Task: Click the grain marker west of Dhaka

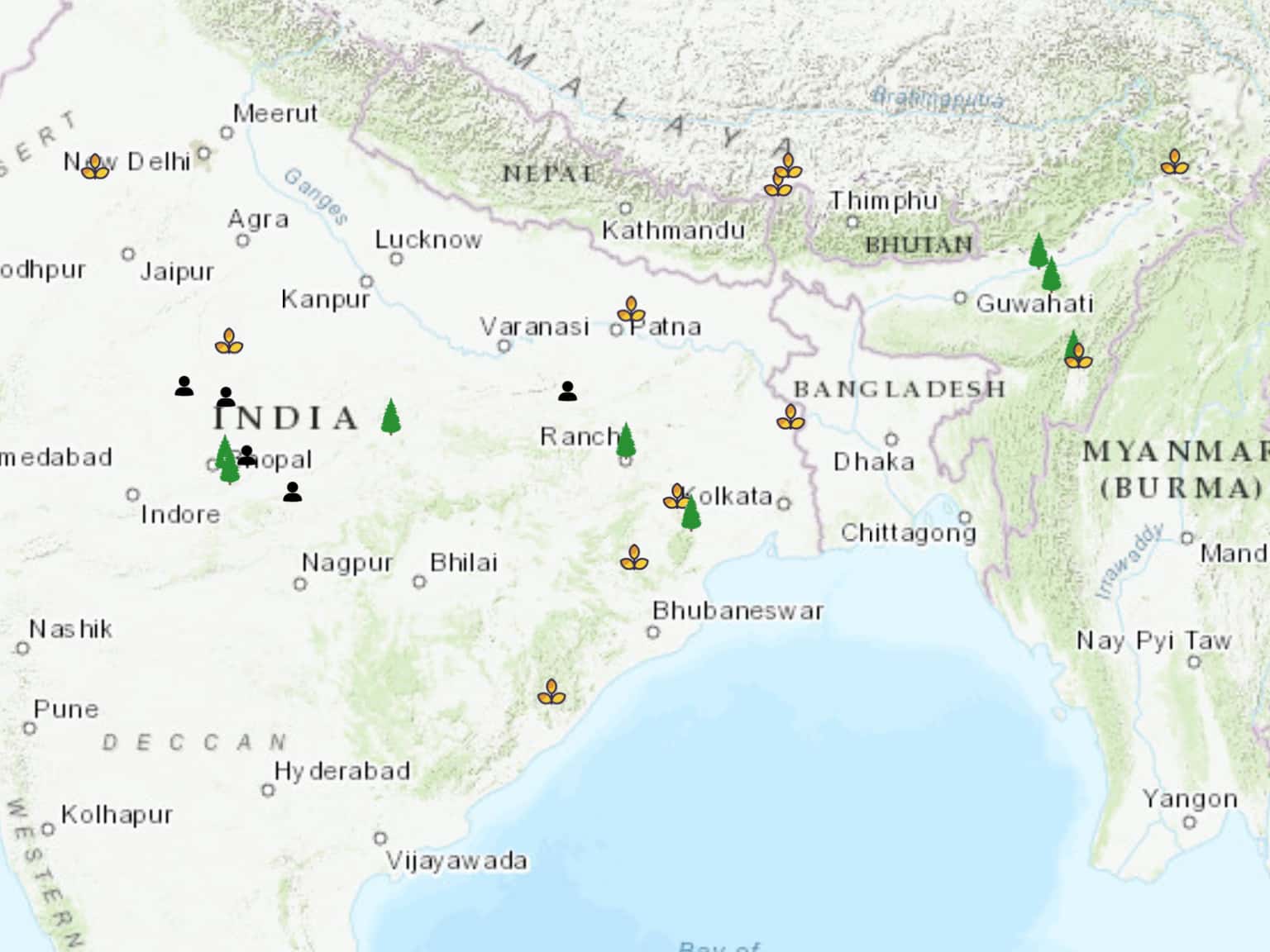Action: [790, 417]
